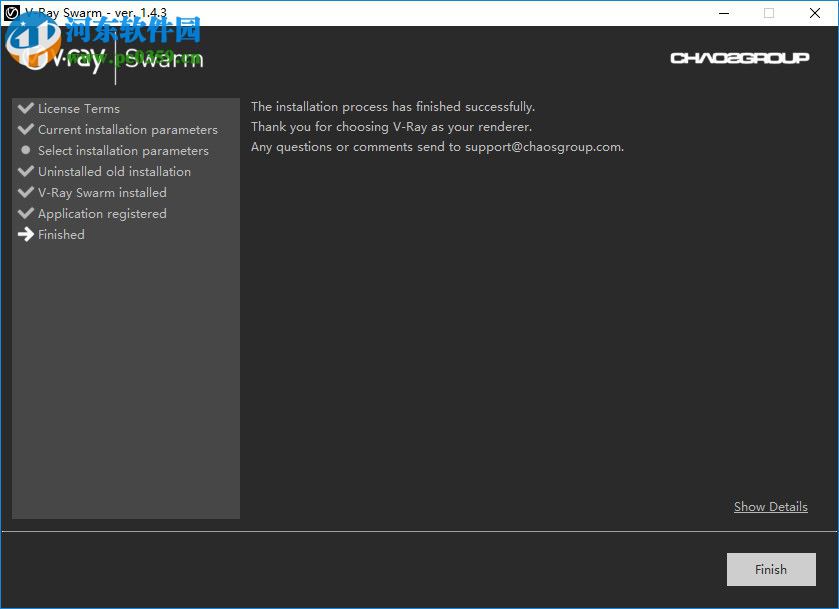
Task: Click the Finish button
Action: pos(770,569)
